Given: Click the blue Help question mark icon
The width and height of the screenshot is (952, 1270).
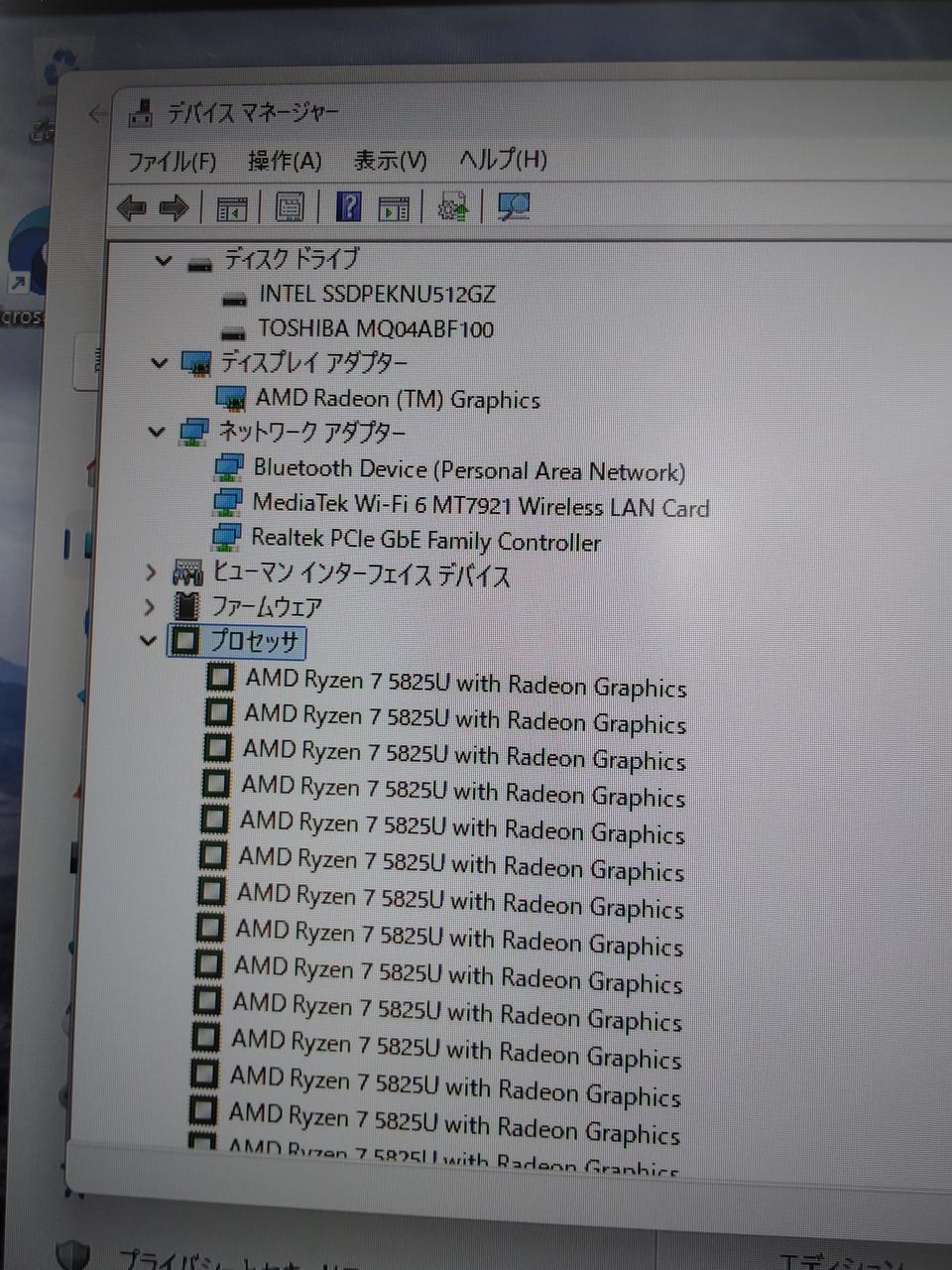Looking at the screenshot, I should [348, 206].
